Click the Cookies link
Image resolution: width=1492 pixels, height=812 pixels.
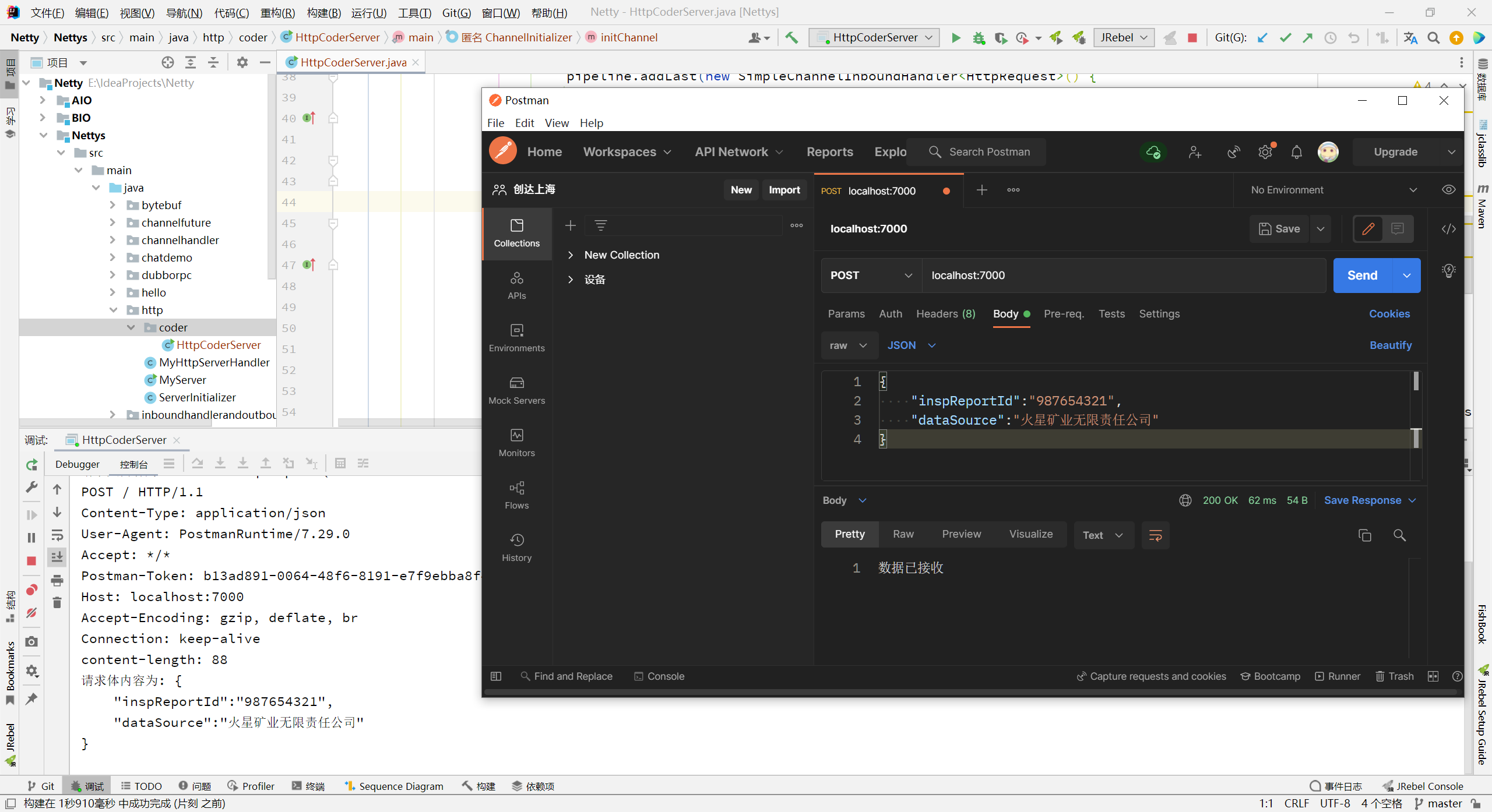(1389, 314)
